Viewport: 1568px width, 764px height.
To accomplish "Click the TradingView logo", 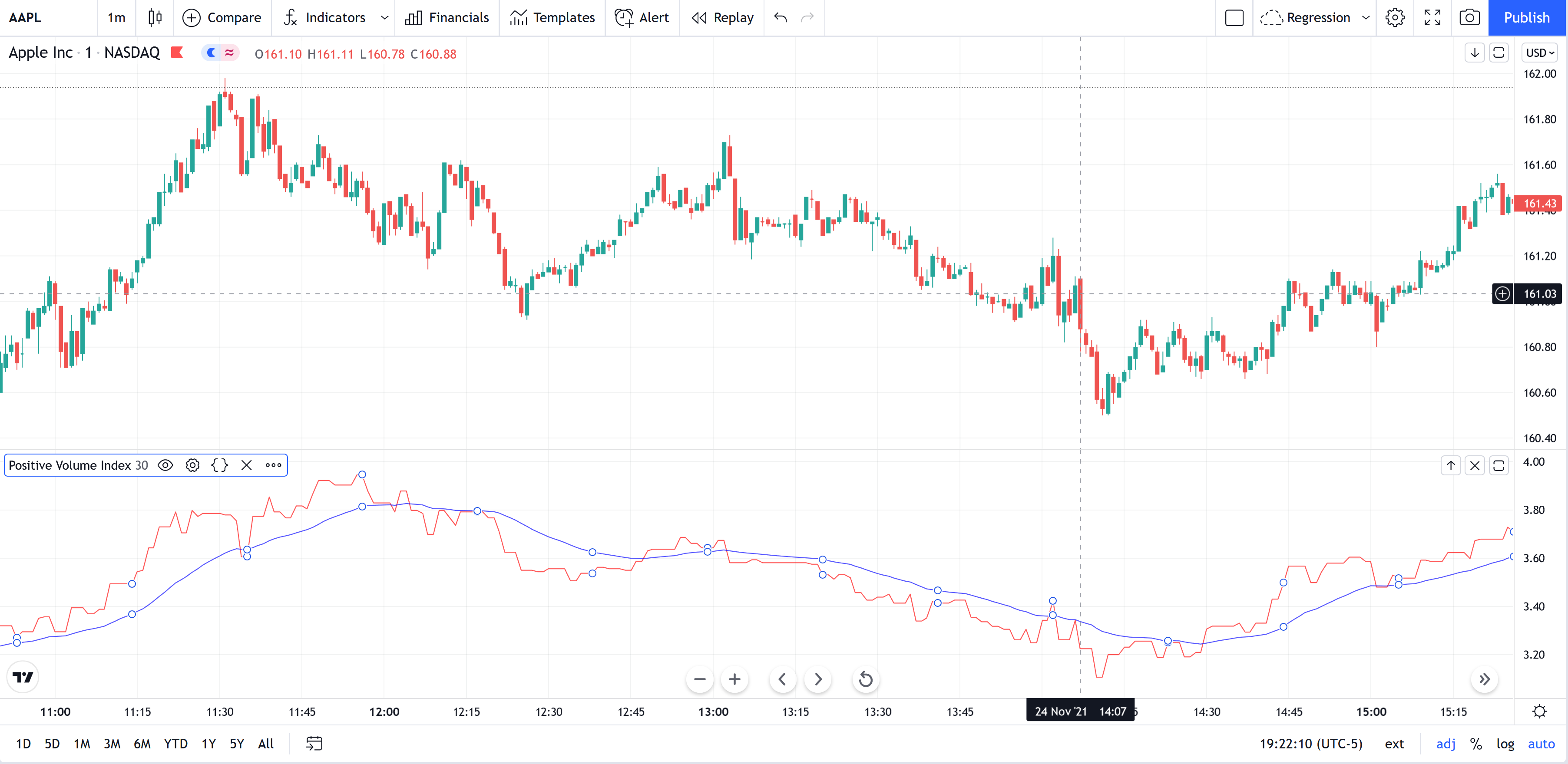I will click(23, 677).
